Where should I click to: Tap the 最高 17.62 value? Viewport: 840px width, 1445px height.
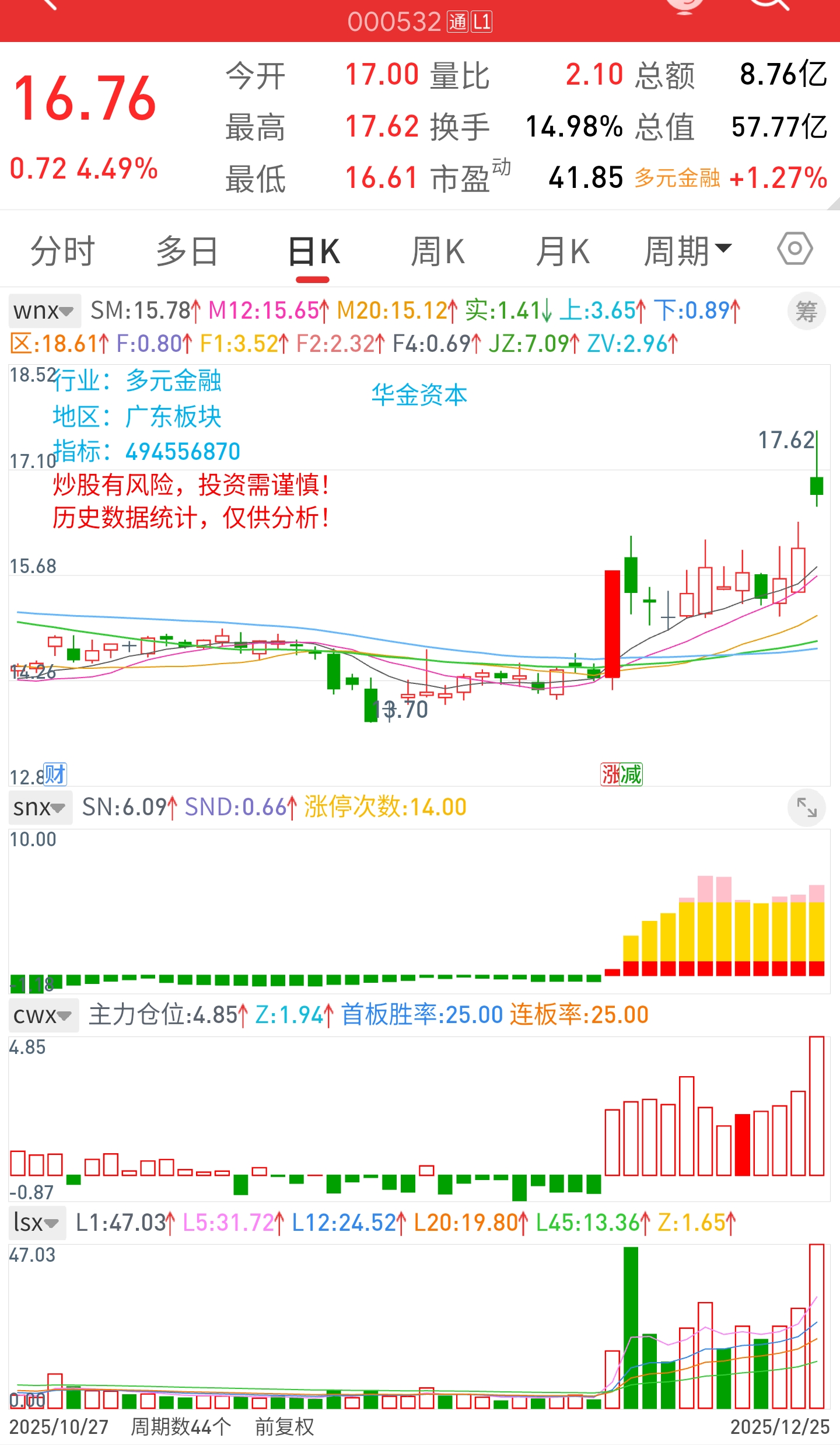382,127
